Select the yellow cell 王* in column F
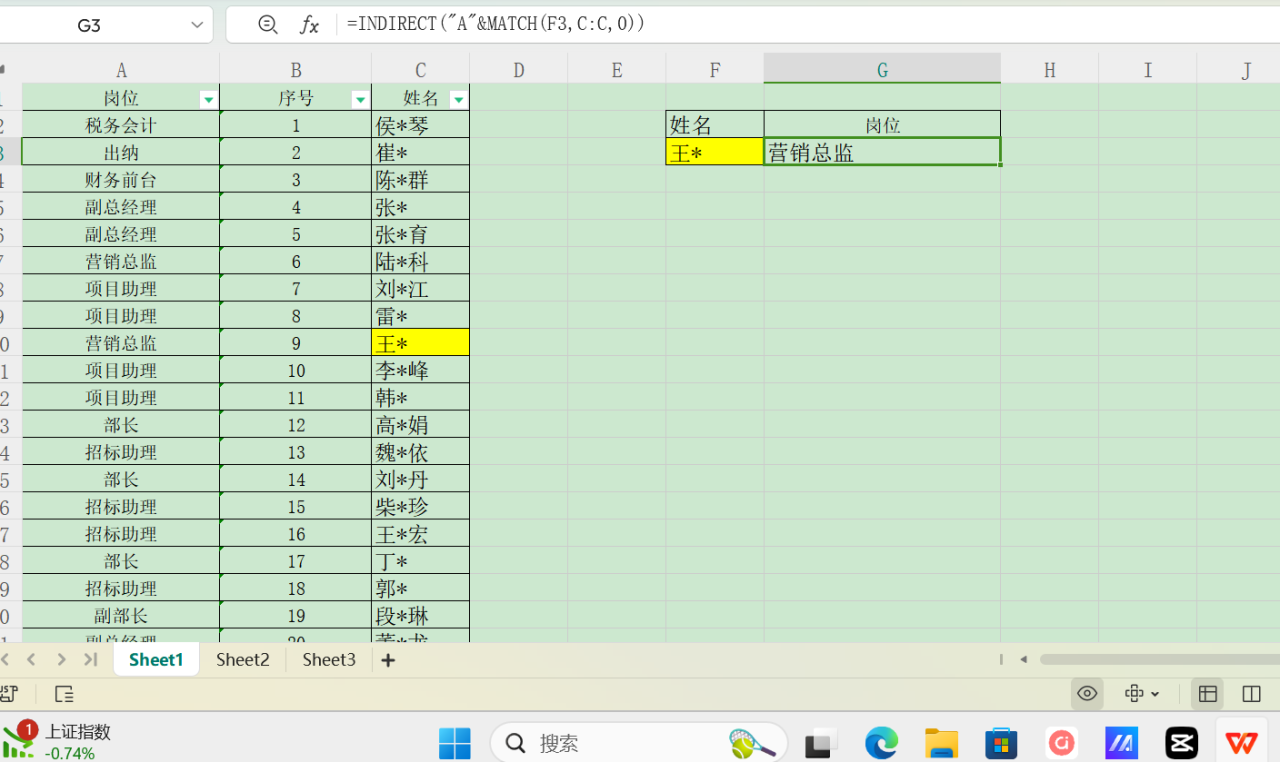 click(715, 152)
